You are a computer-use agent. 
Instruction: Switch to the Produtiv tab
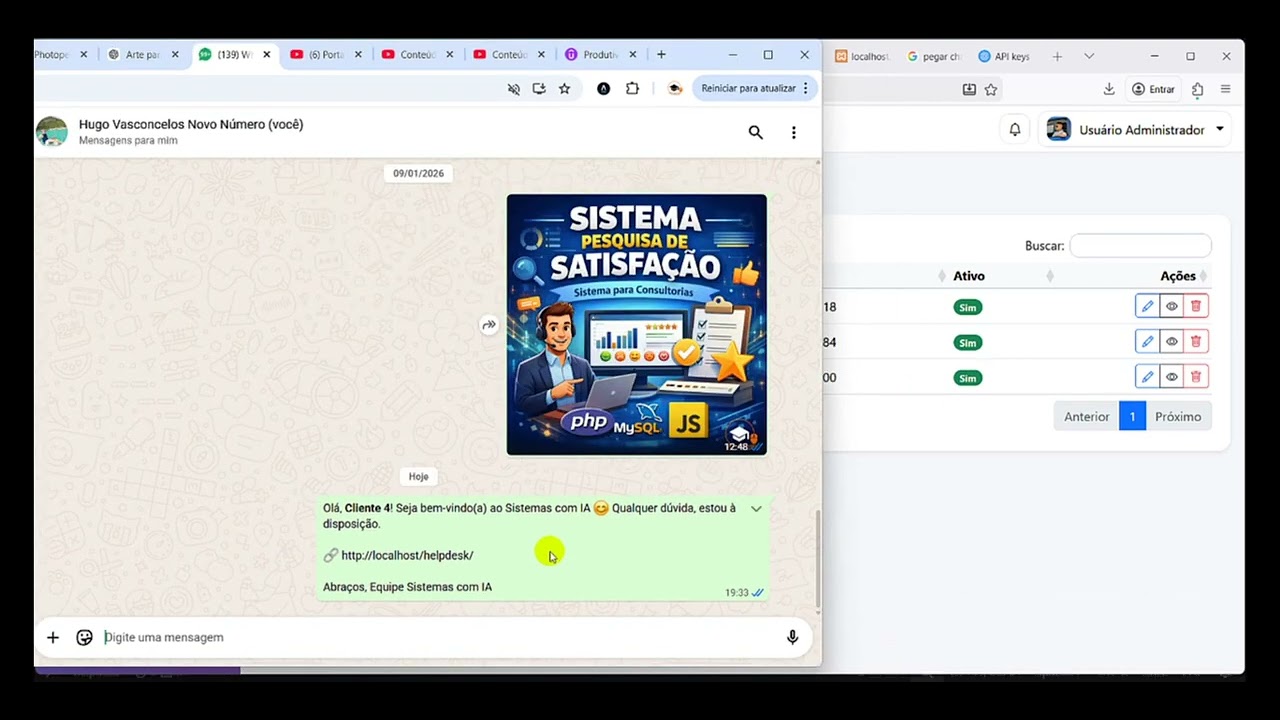(598, 55)
